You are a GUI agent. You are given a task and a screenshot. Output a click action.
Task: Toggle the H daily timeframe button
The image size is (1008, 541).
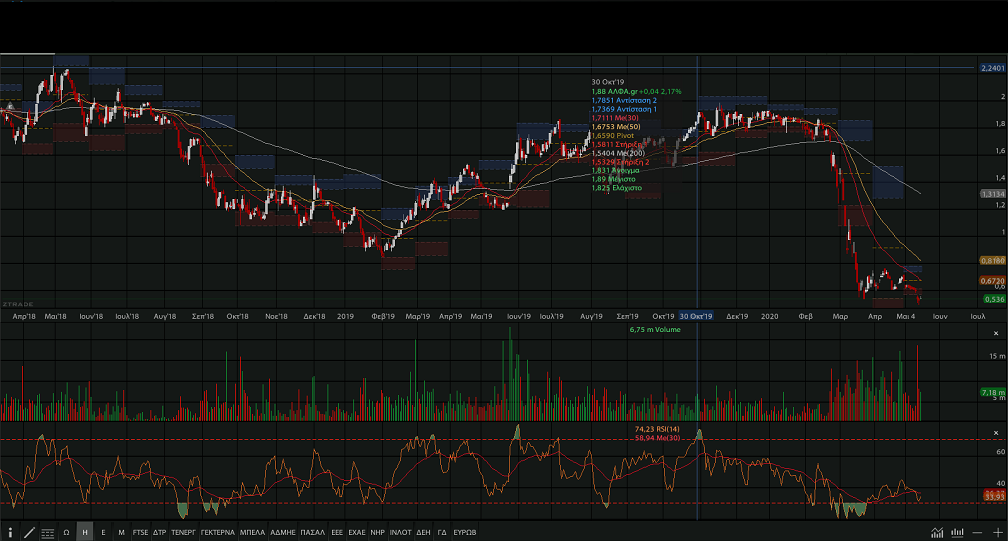coord(85,532)
